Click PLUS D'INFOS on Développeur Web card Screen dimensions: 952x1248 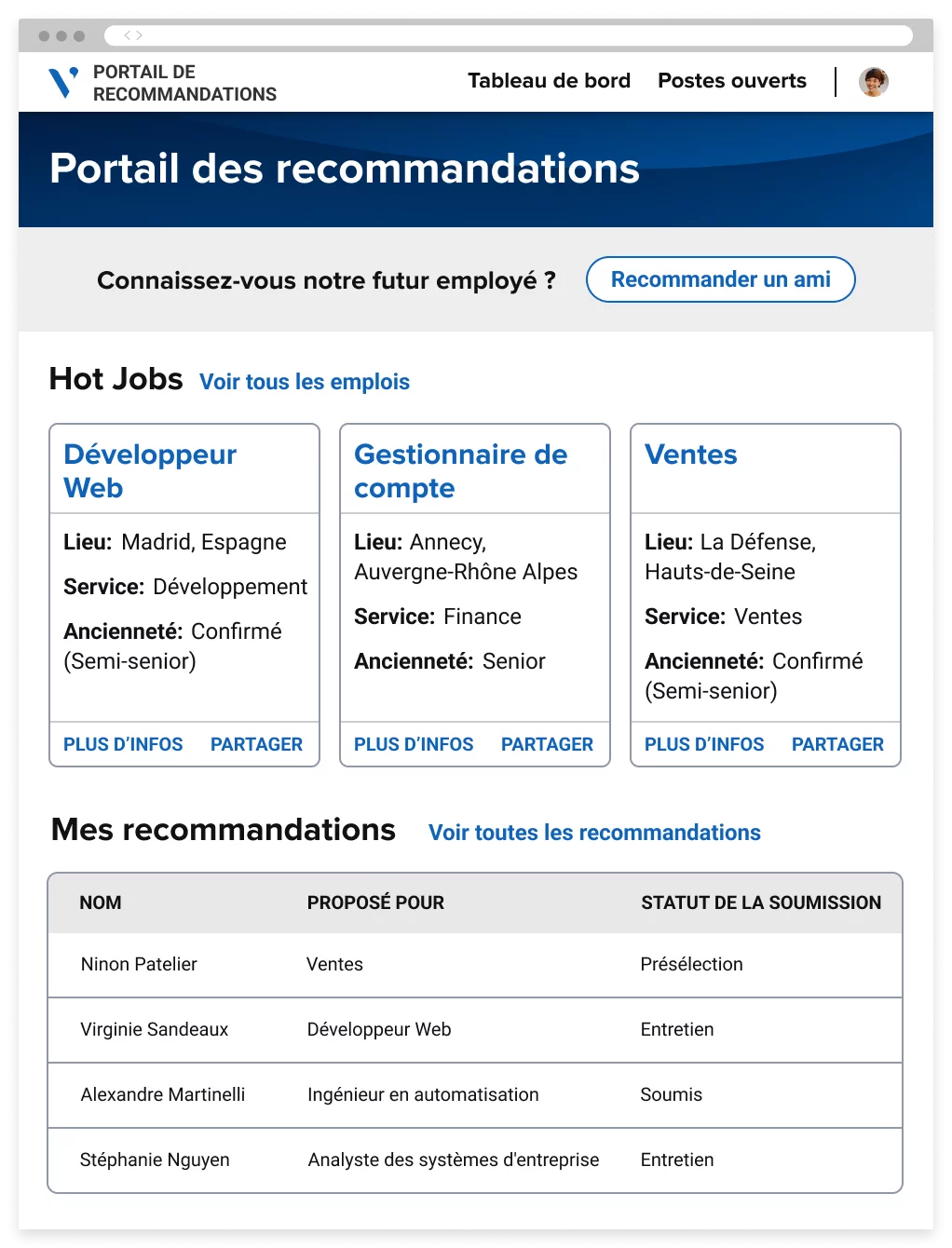[123, 744]
